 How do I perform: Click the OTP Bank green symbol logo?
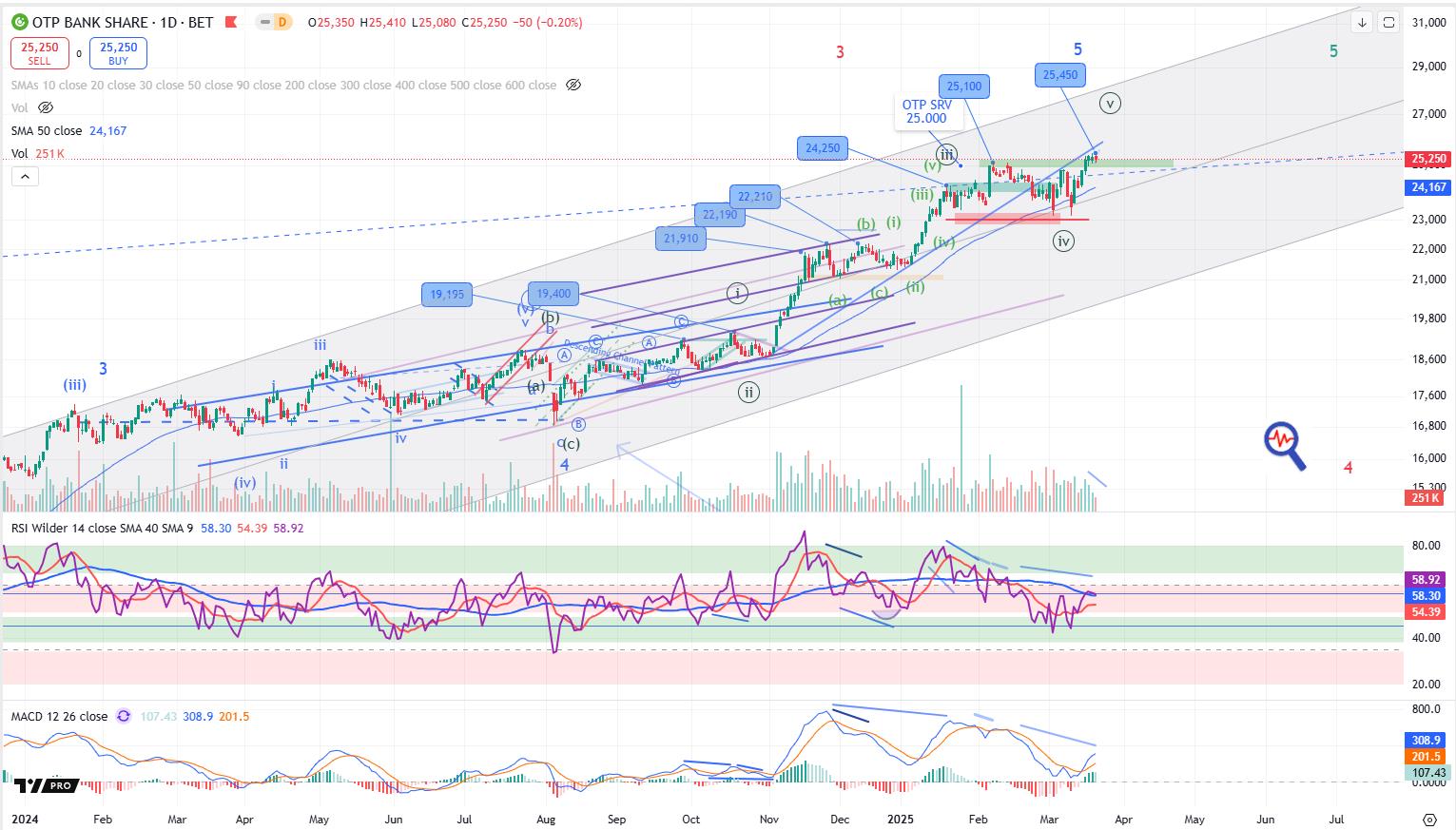[x=20, y=22]
